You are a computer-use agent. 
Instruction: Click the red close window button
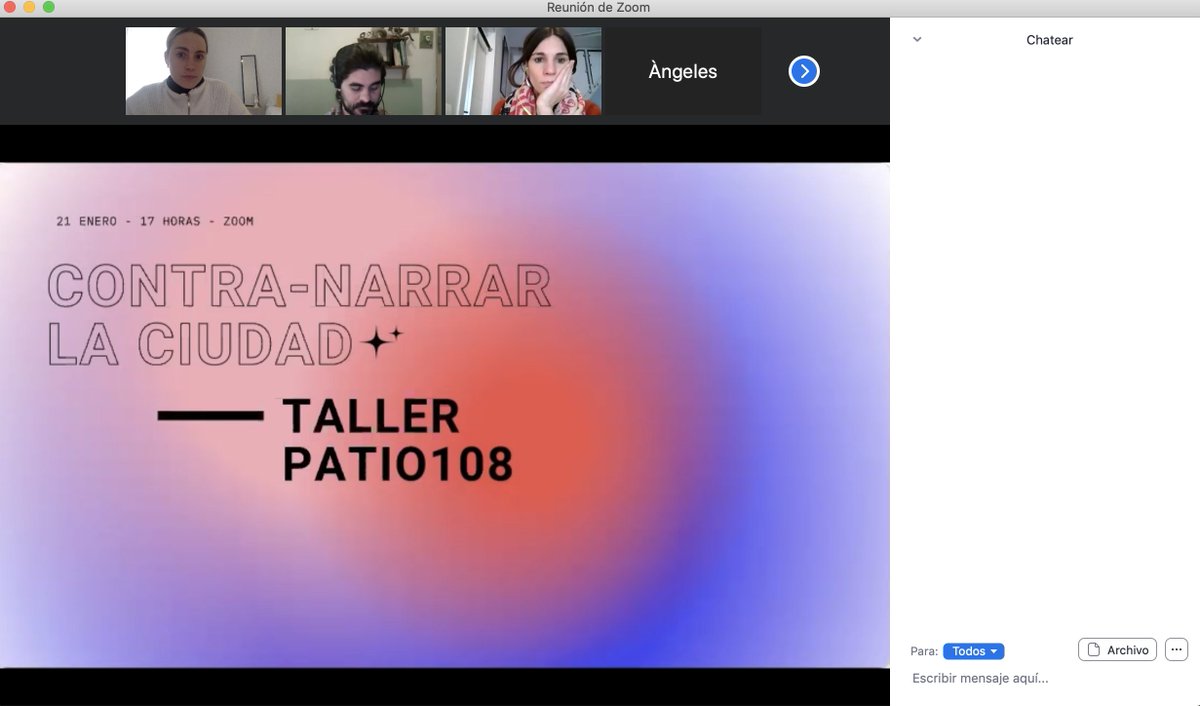(9, 7)
